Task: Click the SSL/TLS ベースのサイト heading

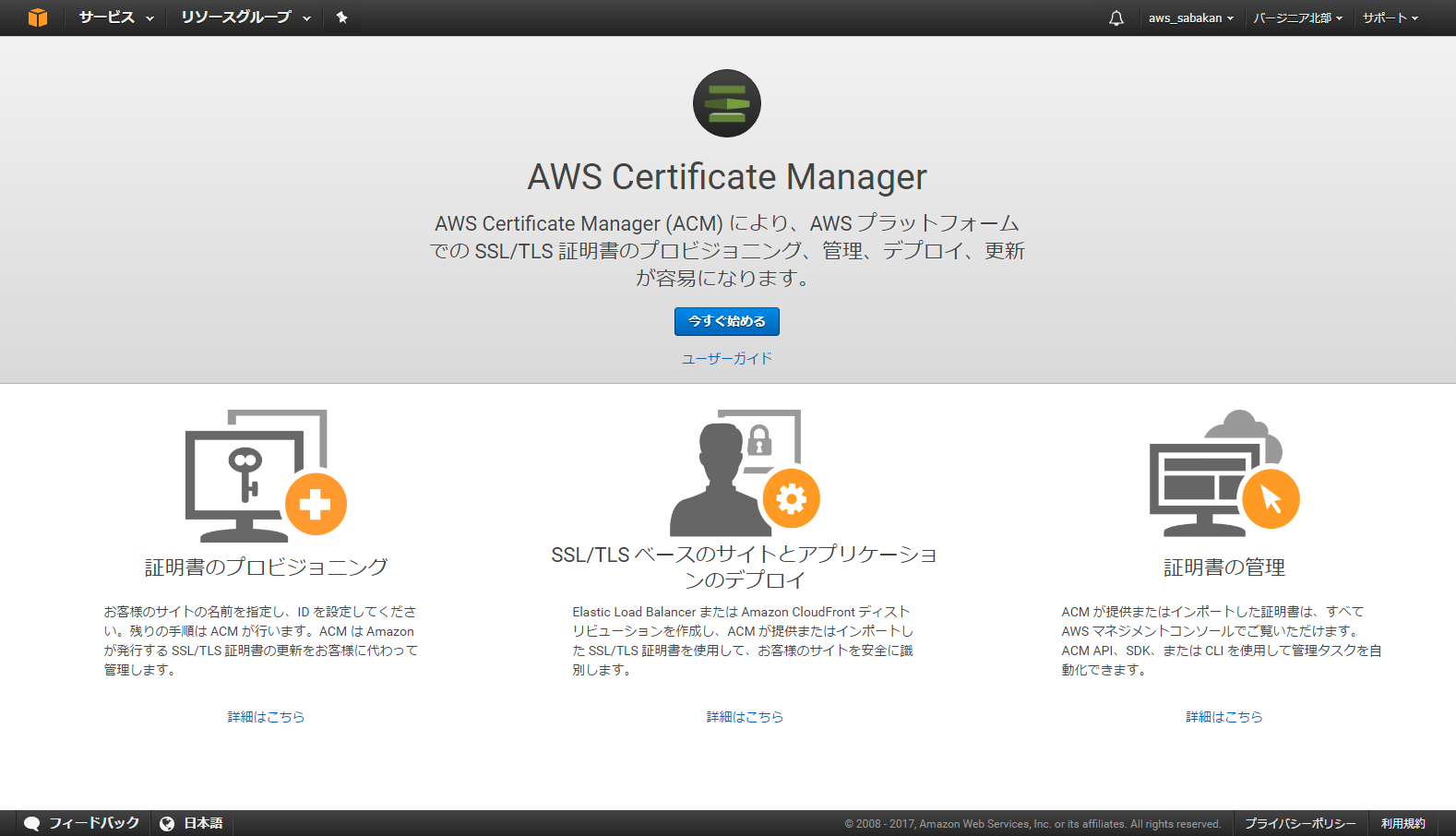Action: point(745,567)
